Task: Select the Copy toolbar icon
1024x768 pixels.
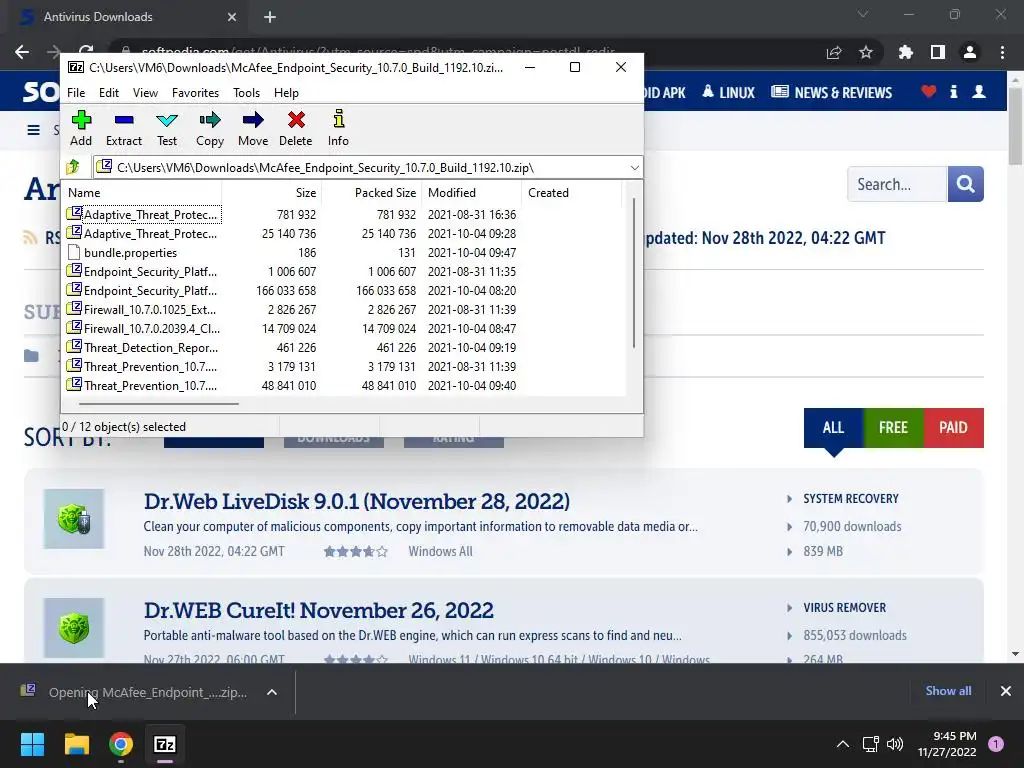Action: pos(210,128)
